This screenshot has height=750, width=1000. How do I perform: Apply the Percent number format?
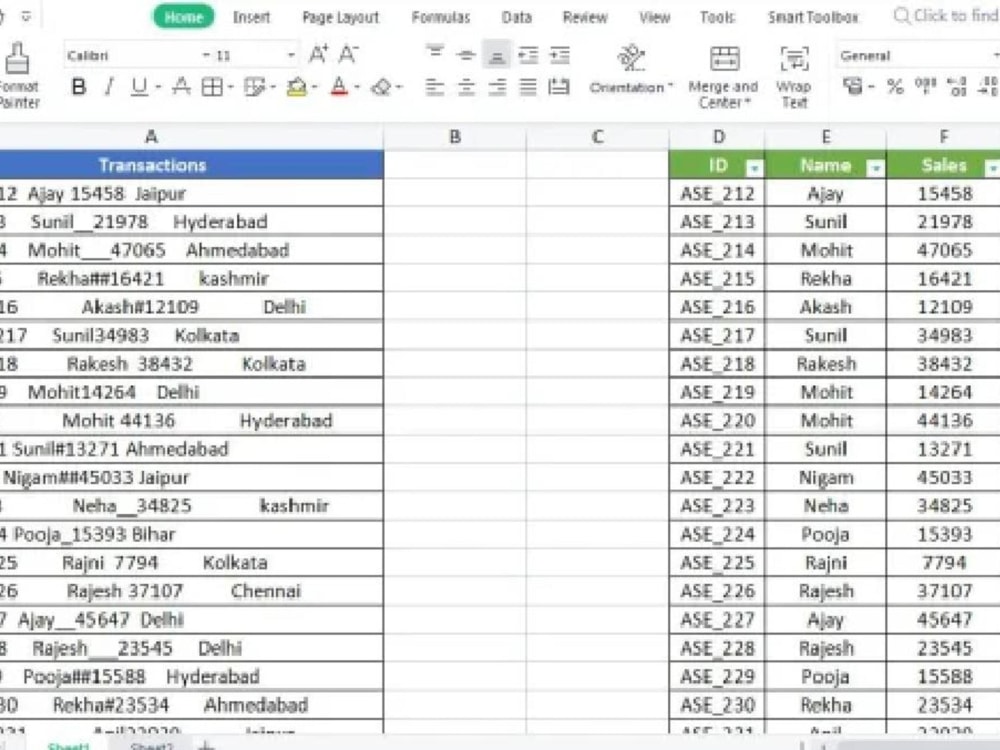pos(895,88)
